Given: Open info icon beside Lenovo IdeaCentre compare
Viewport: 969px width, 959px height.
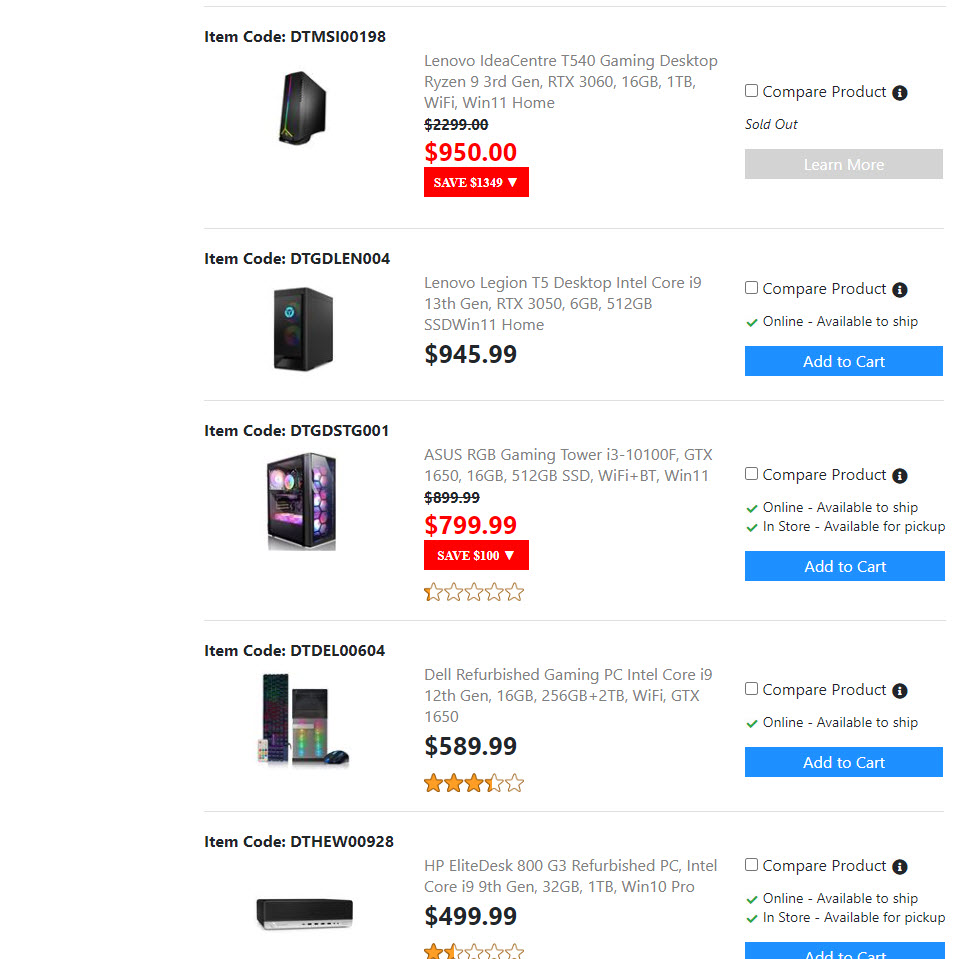Looking at the screenshot, I should coord(900,93).
